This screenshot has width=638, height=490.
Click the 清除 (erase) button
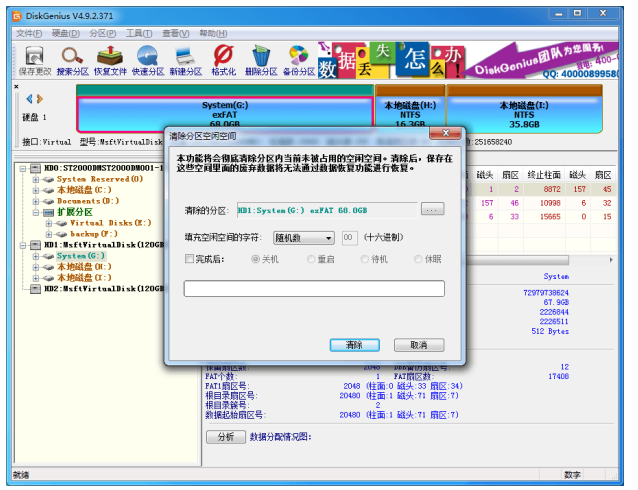[355, 345]
